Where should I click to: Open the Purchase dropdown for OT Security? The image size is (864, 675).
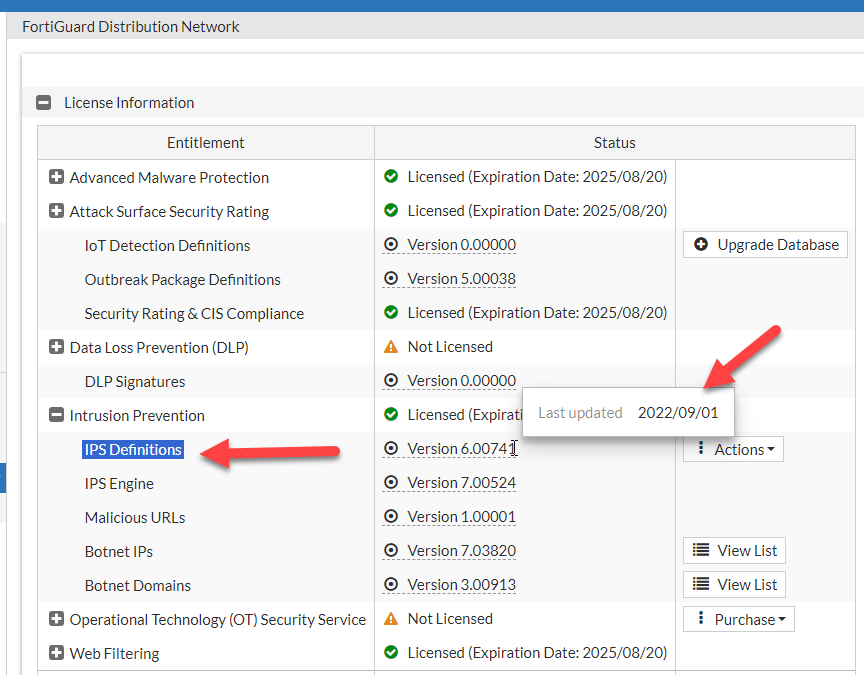tap(739, 619)
